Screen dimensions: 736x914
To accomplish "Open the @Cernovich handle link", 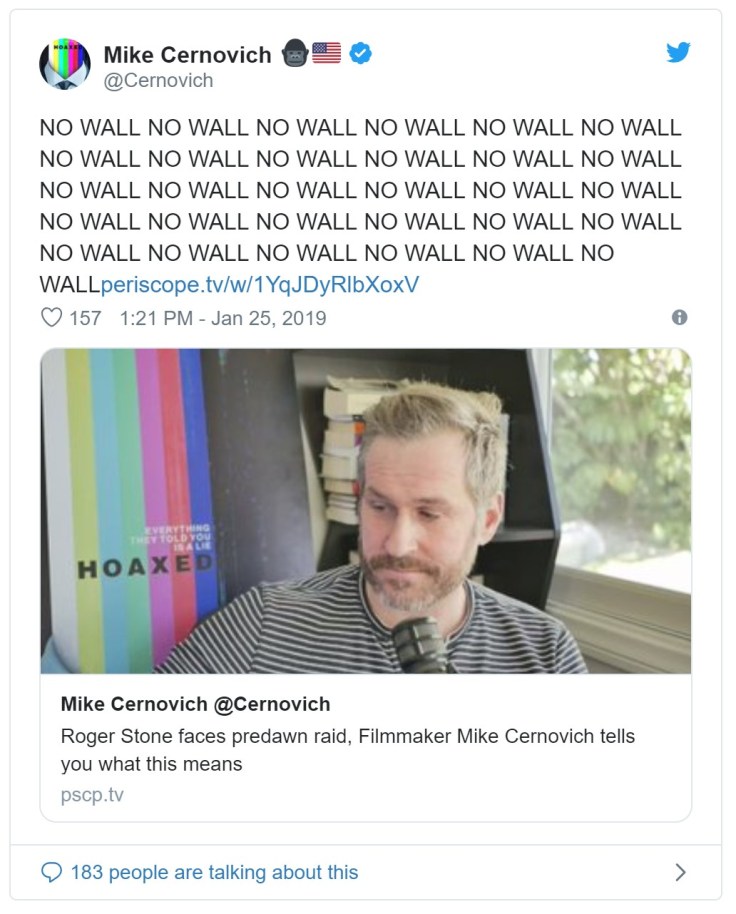I will 159,80.
